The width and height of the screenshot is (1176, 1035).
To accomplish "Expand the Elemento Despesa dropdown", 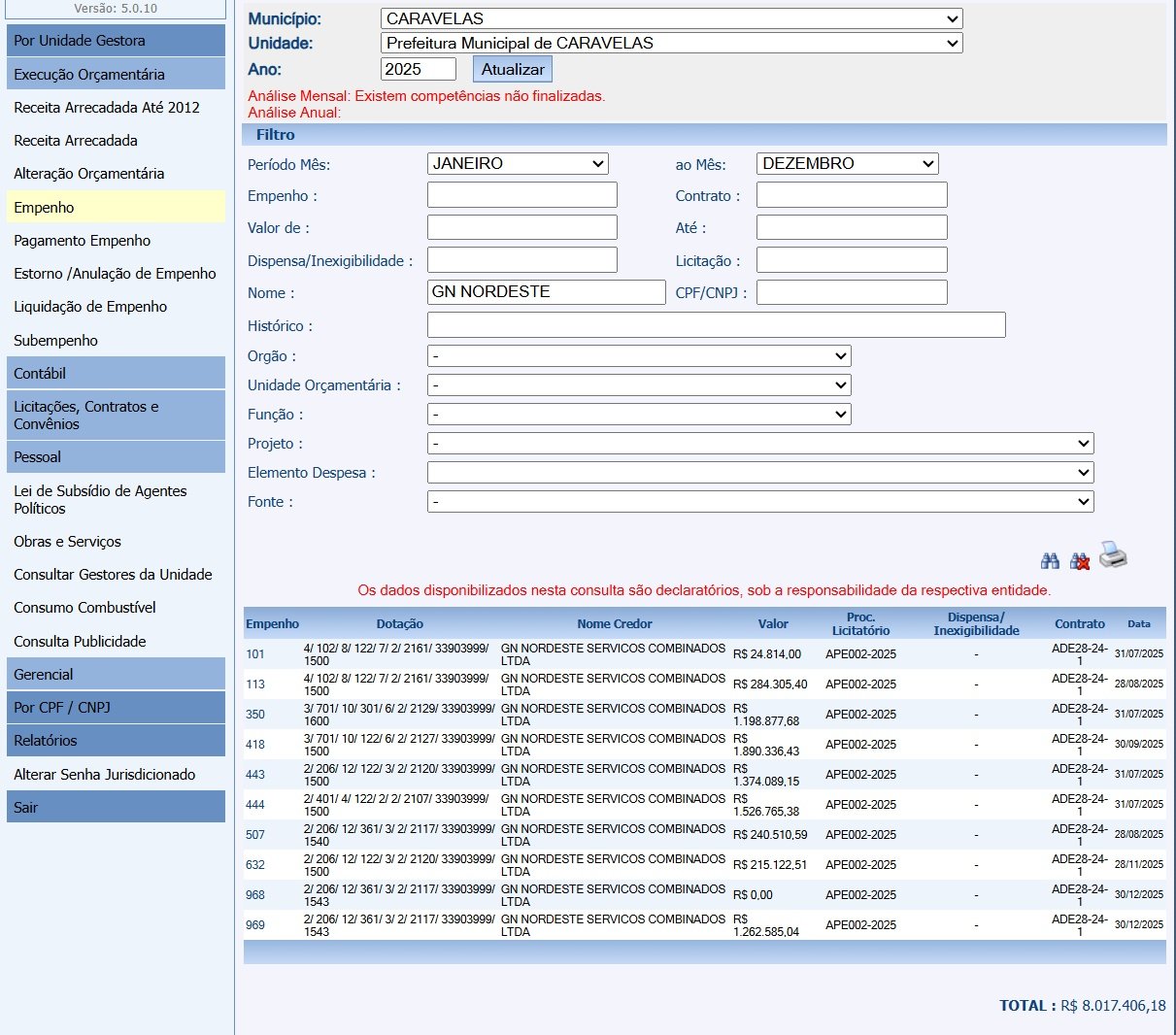I will tap(759, 473).
